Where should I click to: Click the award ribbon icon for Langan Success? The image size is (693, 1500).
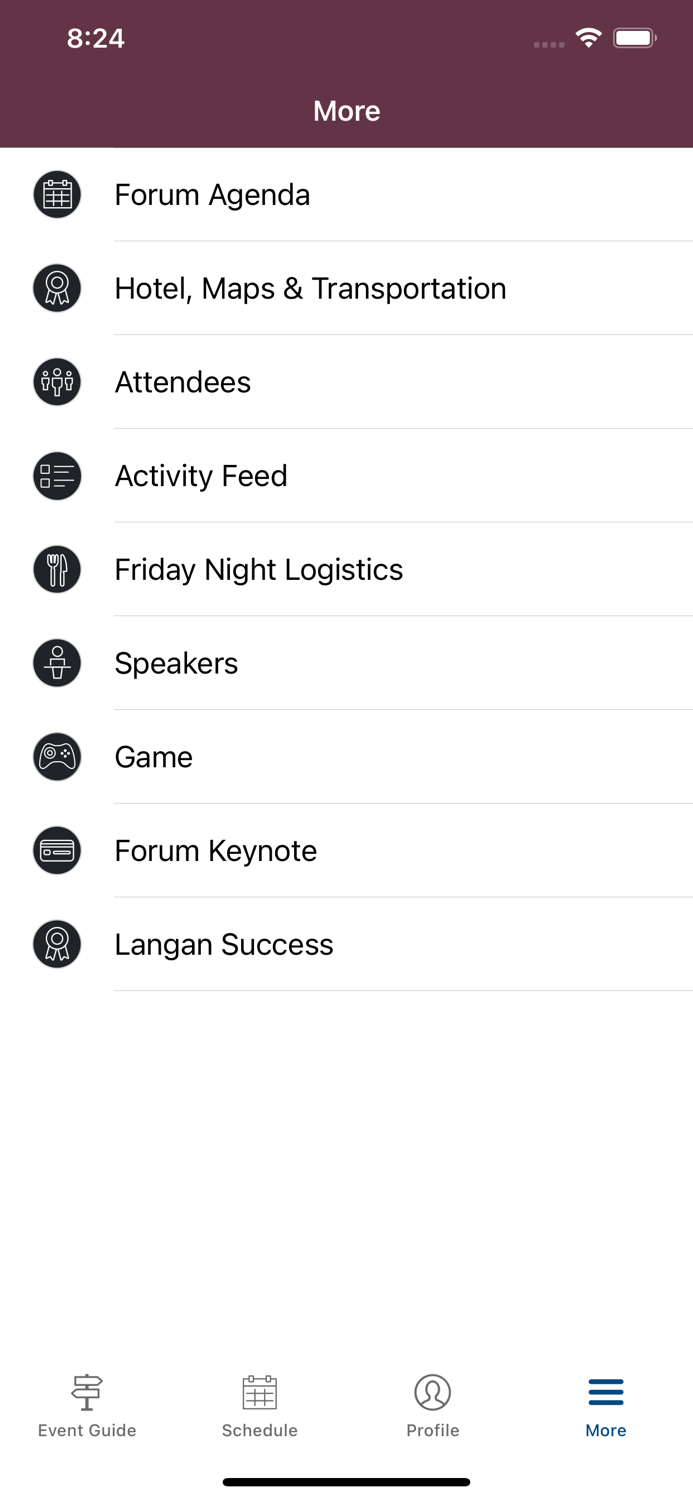tap(57, 943)
